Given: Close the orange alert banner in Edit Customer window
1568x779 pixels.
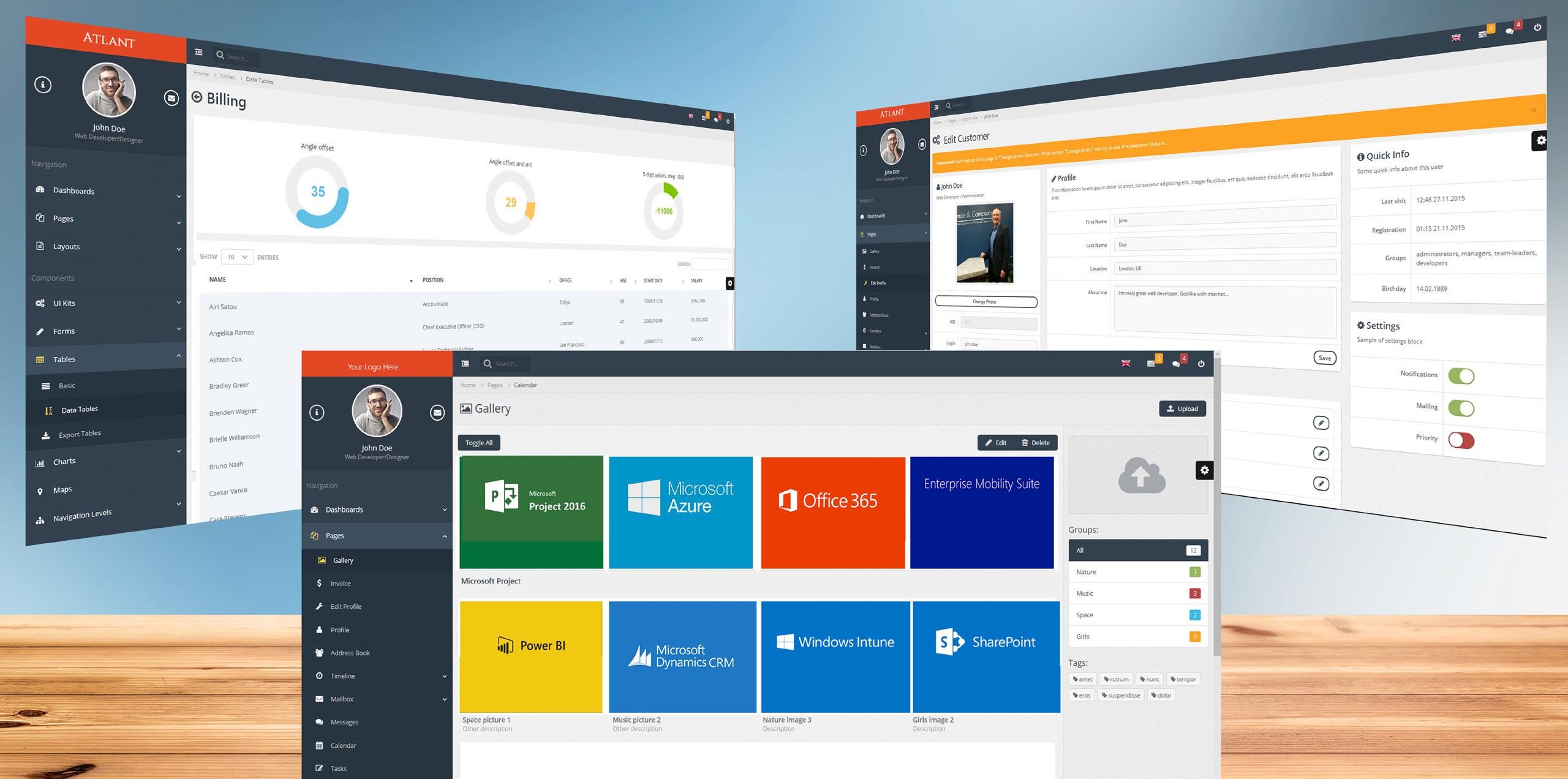Looking at the screenshot, I should 1533,110.
